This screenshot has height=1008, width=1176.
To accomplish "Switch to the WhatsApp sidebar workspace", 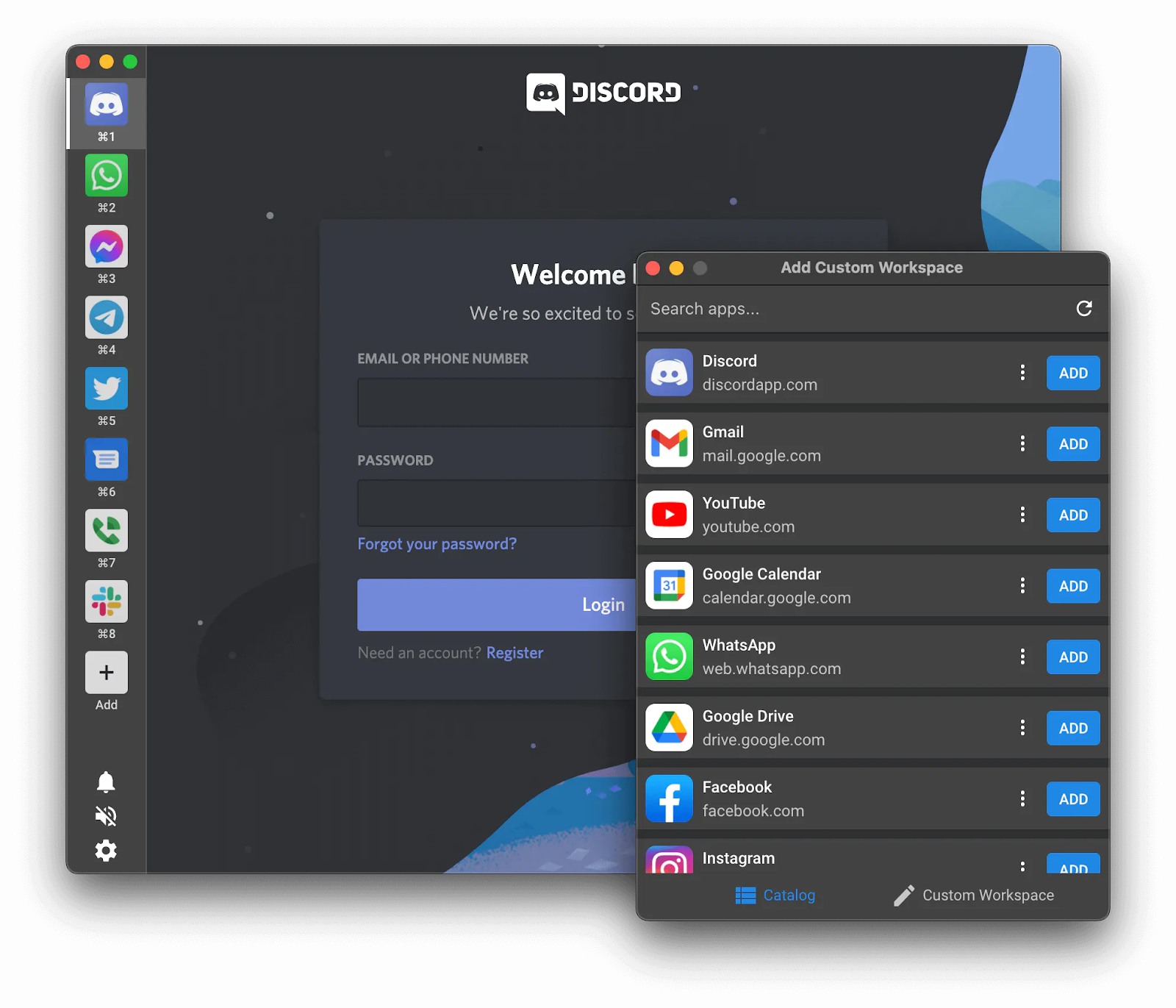I will coord(107,175).
